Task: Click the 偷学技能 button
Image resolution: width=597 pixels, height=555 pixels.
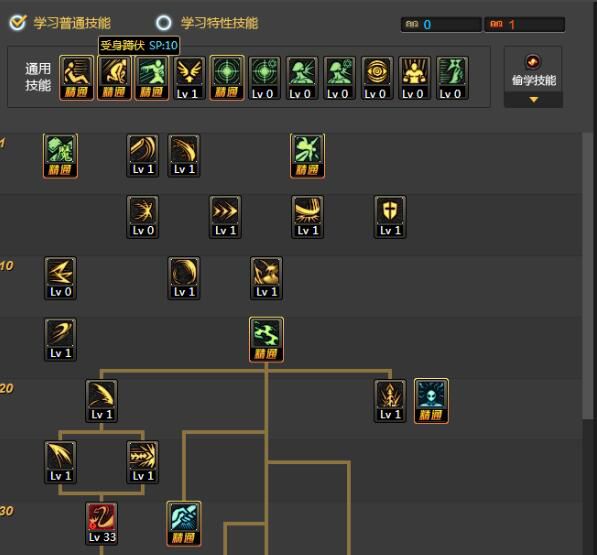Action: tap(533, 72)
